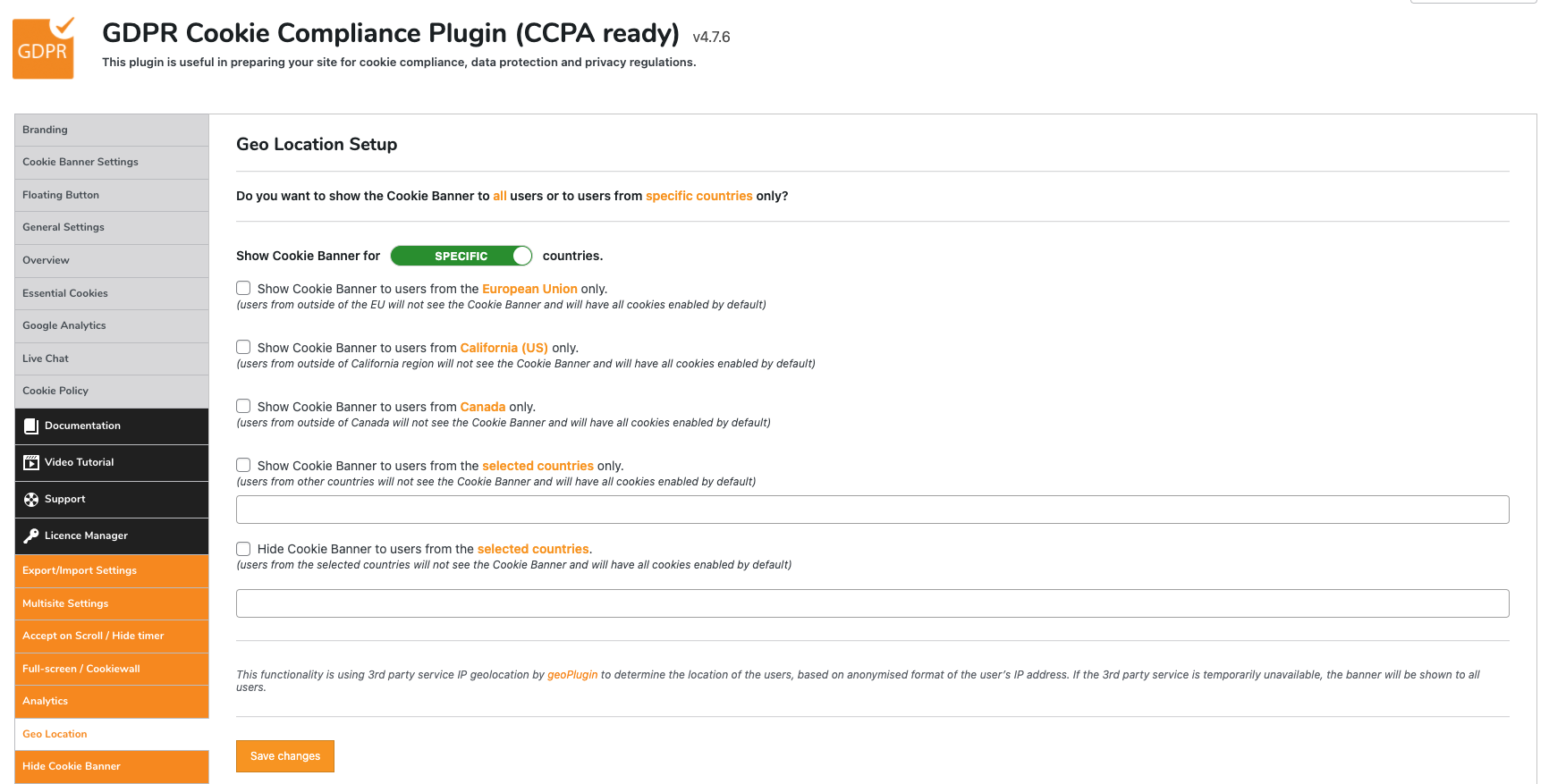Tick the Canada only checkbox

point(243,406)
